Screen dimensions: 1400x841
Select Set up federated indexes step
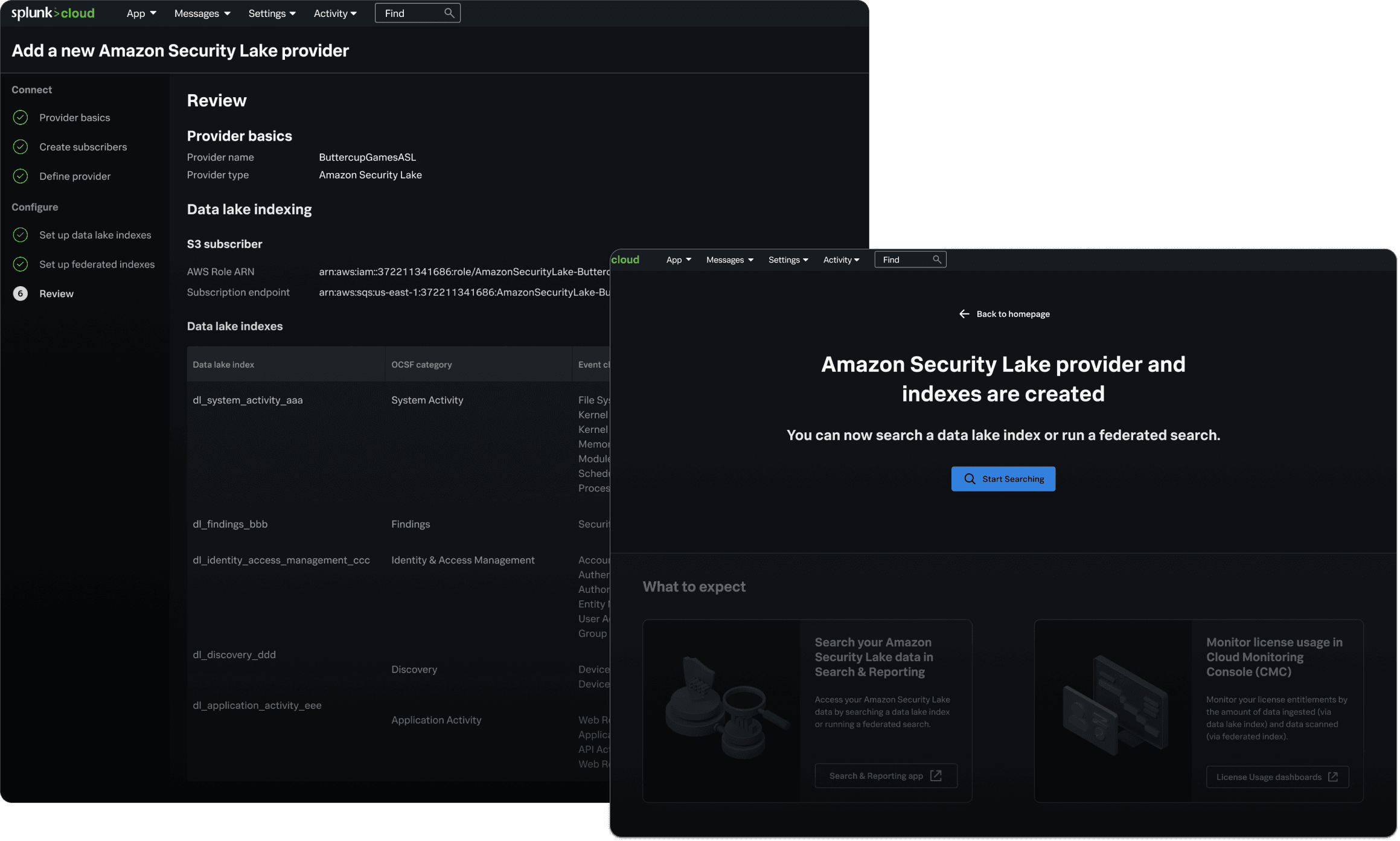[97, 264]
